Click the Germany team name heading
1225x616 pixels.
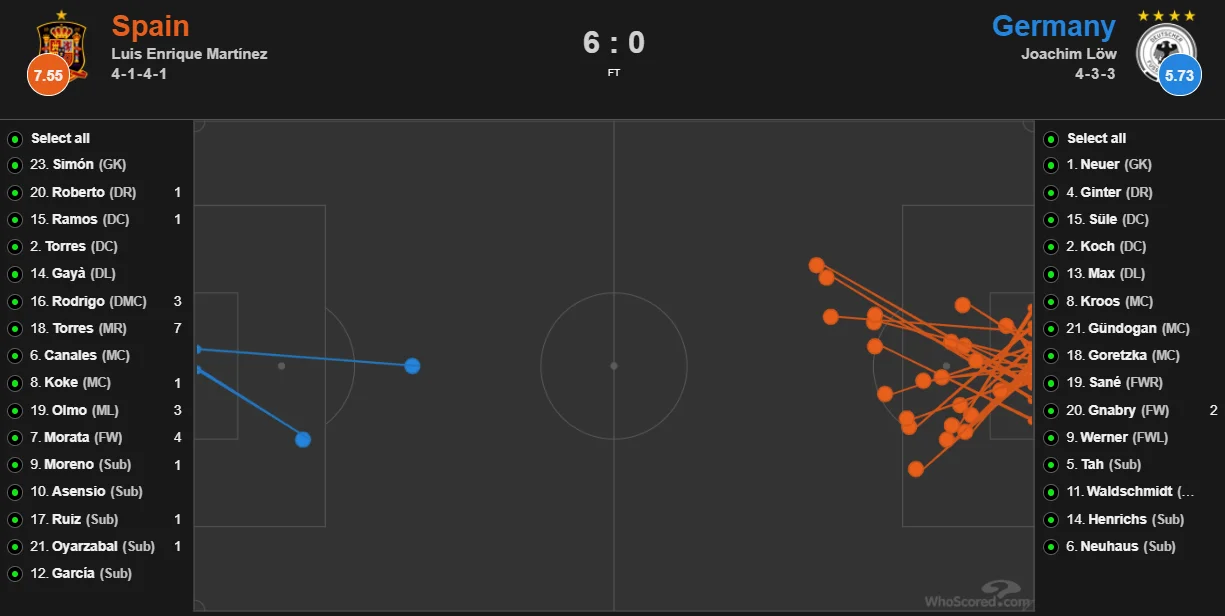[1053, 26]
